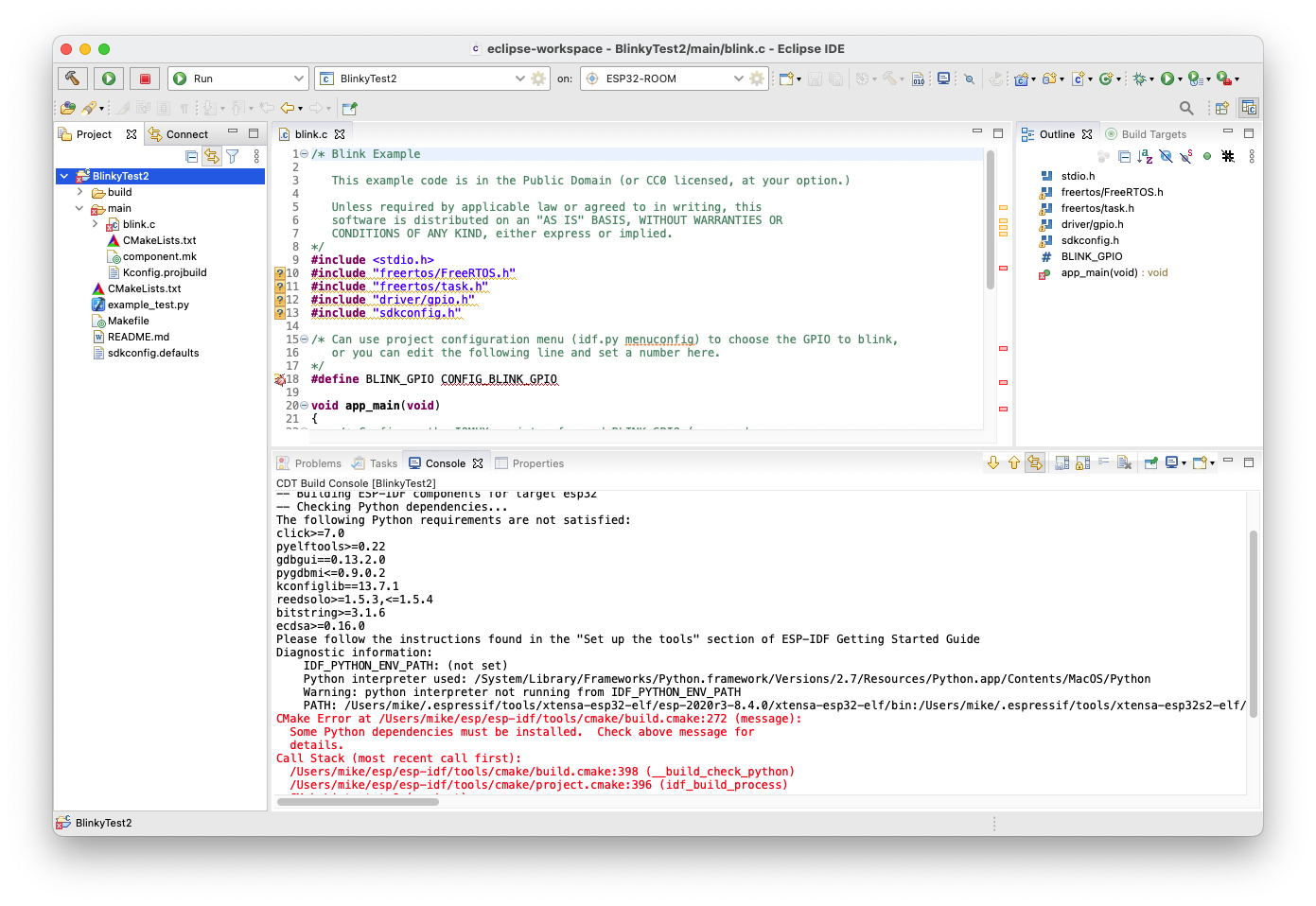Open the Tasks tab
The width and height of the screenshot is (1316, 906).
pos(375,463)
